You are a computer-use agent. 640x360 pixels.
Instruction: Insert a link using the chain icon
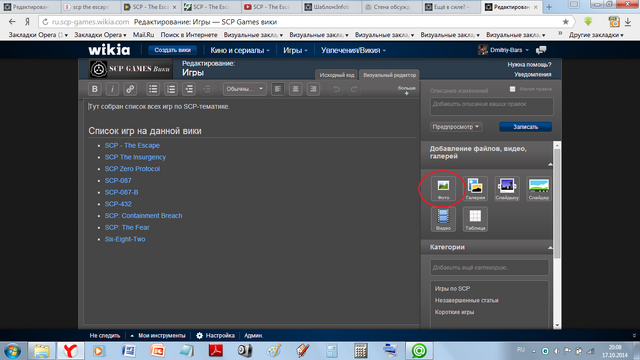(130, 89)
